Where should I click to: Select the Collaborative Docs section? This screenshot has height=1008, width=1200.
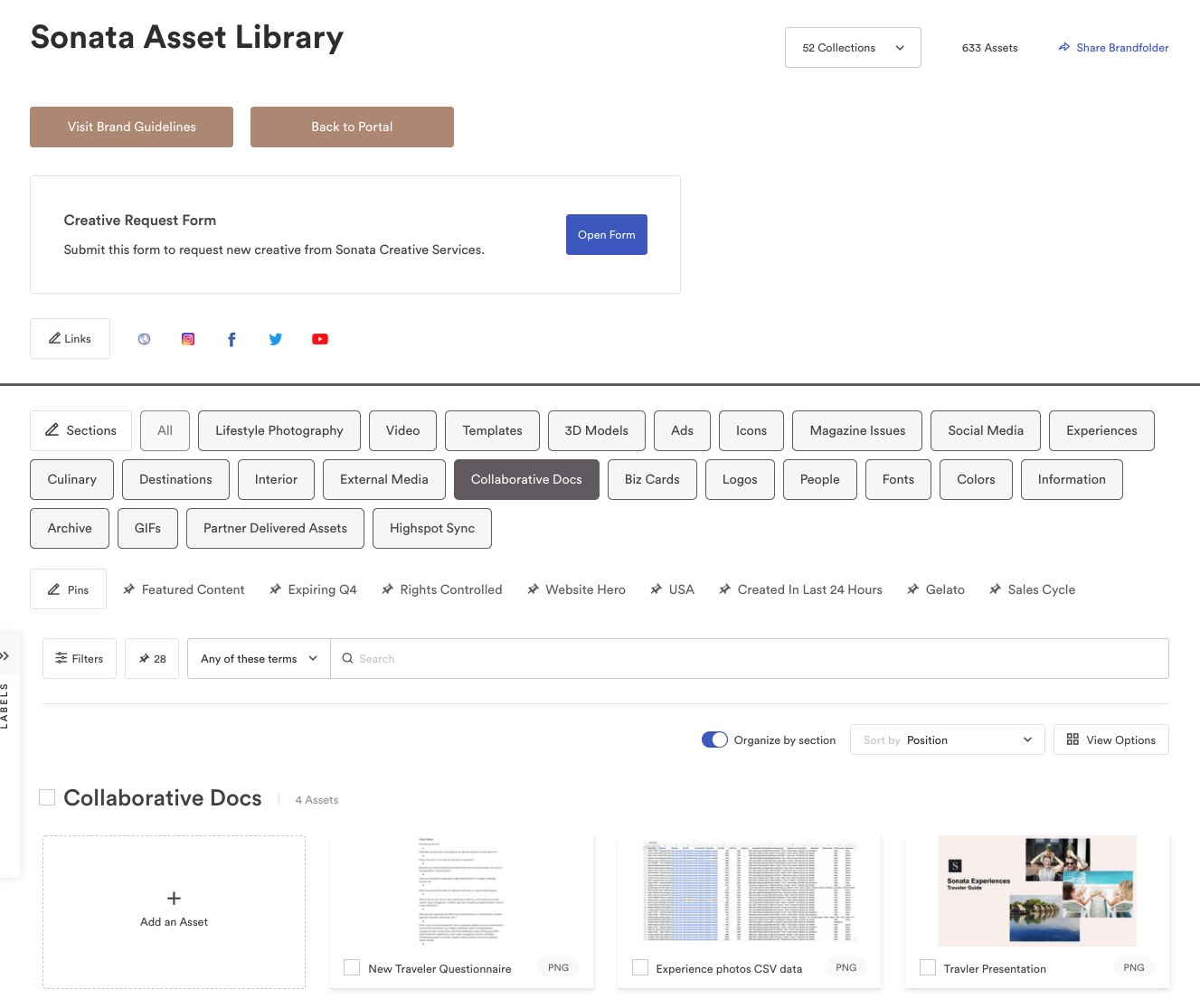(526, 479)
